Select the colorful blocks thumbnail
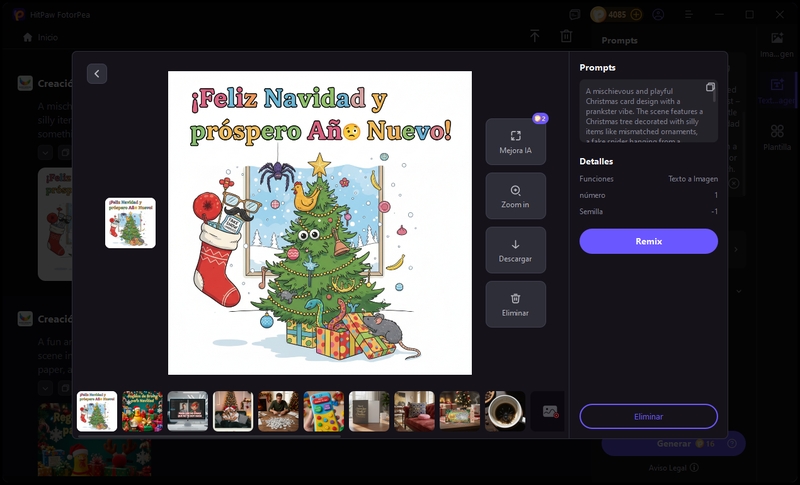 pyautogui.click(x=324, y=411)
